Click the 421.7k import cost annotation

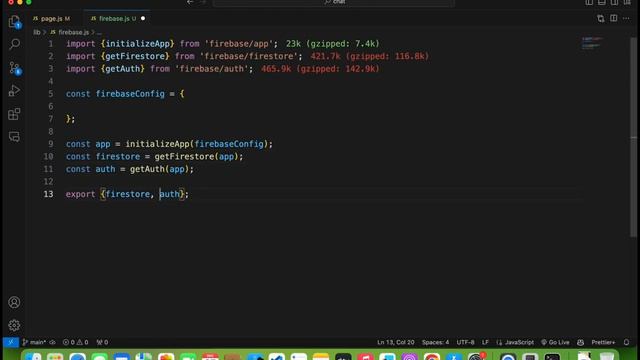pos(369,56)
